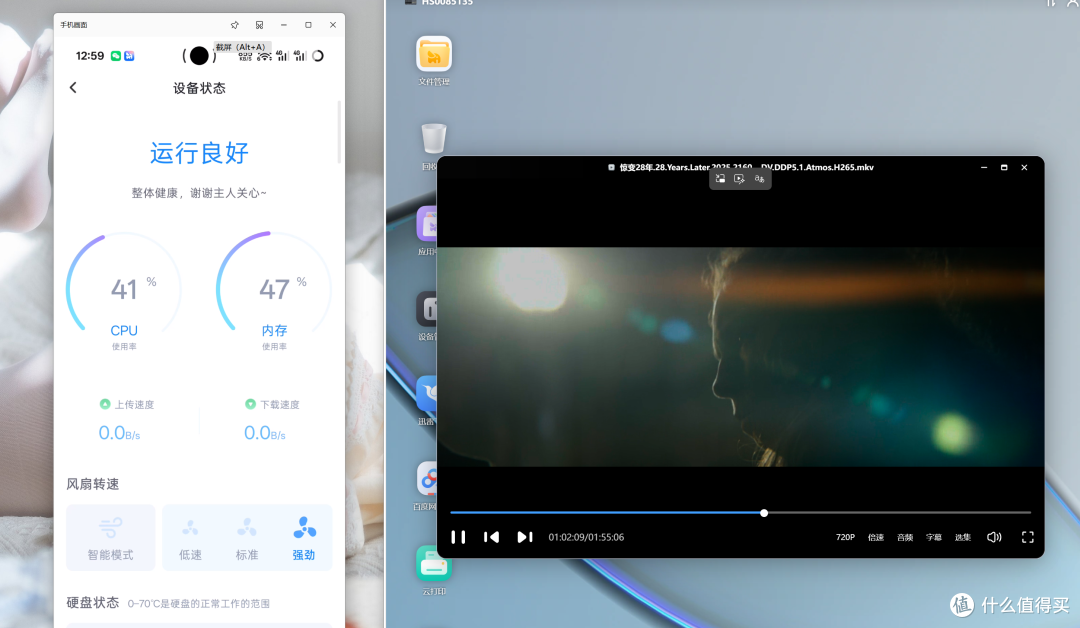Maximize the video player window

tap(1004, 167)
